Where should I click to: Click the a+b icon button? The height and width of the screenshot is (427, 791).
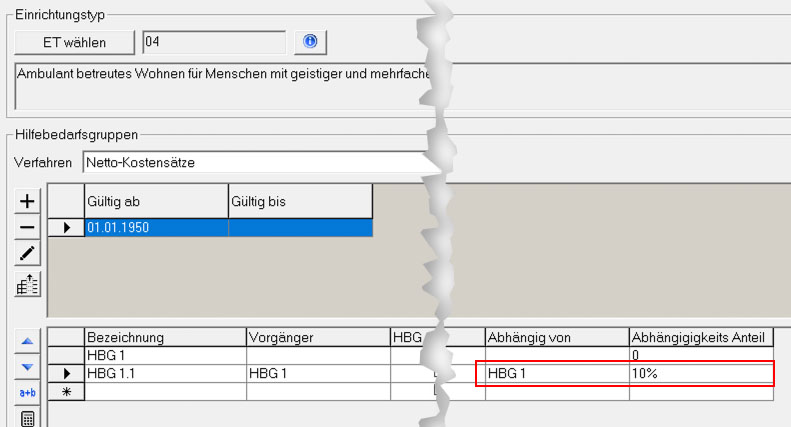point(28,393)
